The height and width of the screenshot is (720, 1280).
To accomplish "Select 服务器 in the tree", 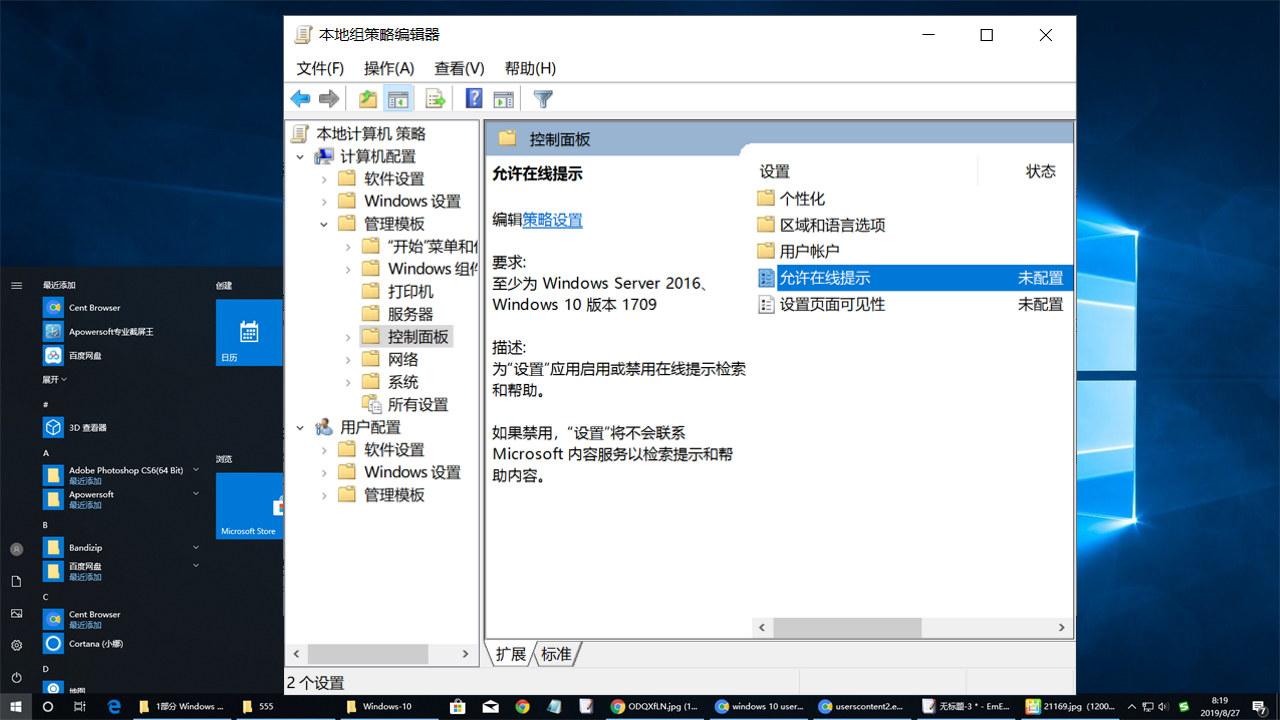I will point(410,314).
